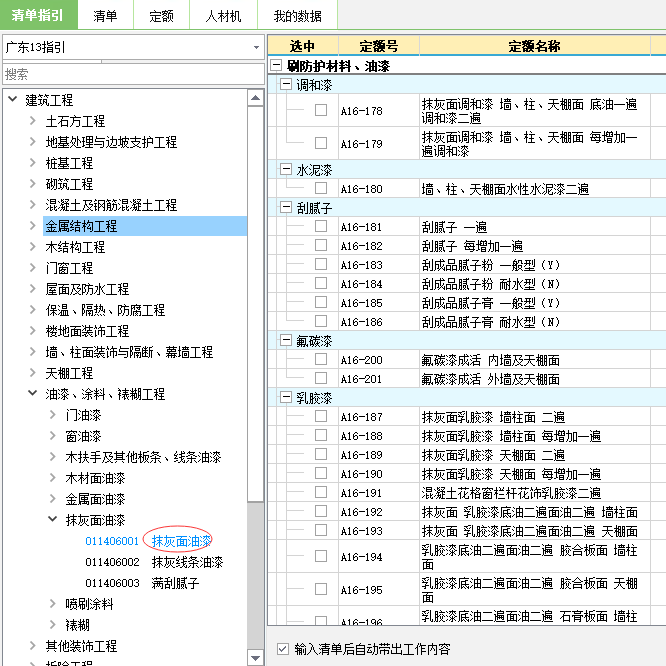The image size is (666, 666).
Task: Expand the 土石方工程 node
Action: [x=33, y=121]
